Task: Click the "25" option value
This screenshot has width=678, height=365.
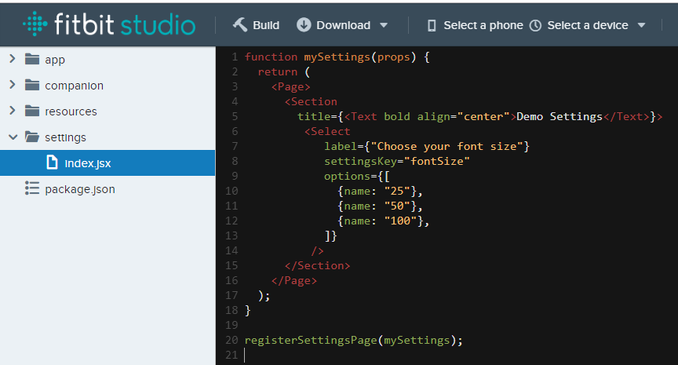Action: click(397, 191)
